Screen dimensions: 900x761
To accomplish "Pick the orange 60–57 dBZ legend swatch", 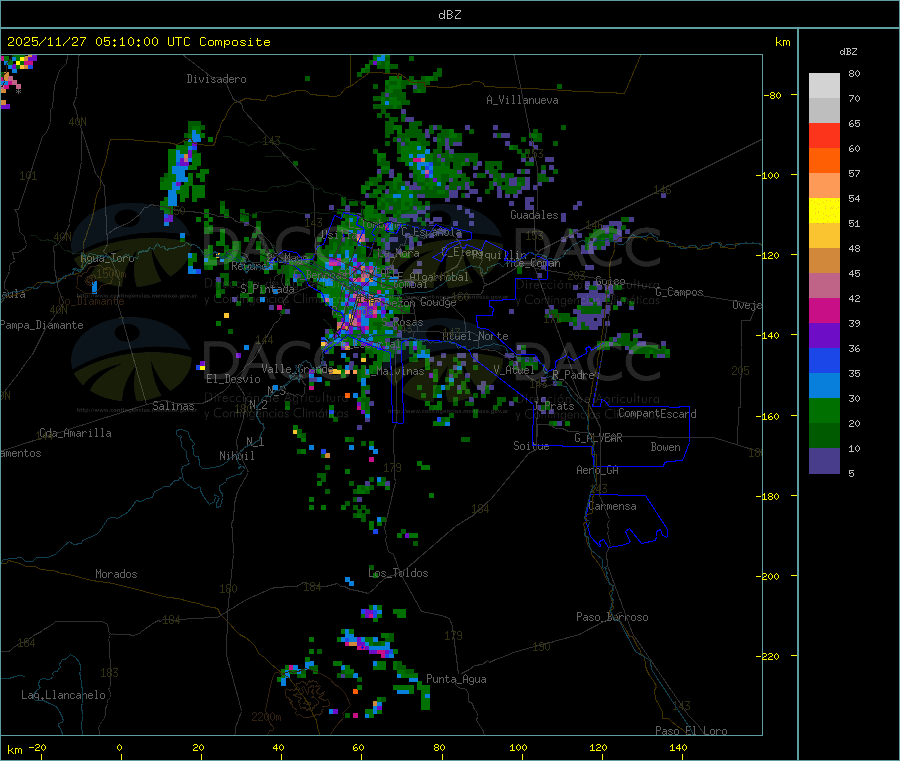I will click(x=824, y=161).
